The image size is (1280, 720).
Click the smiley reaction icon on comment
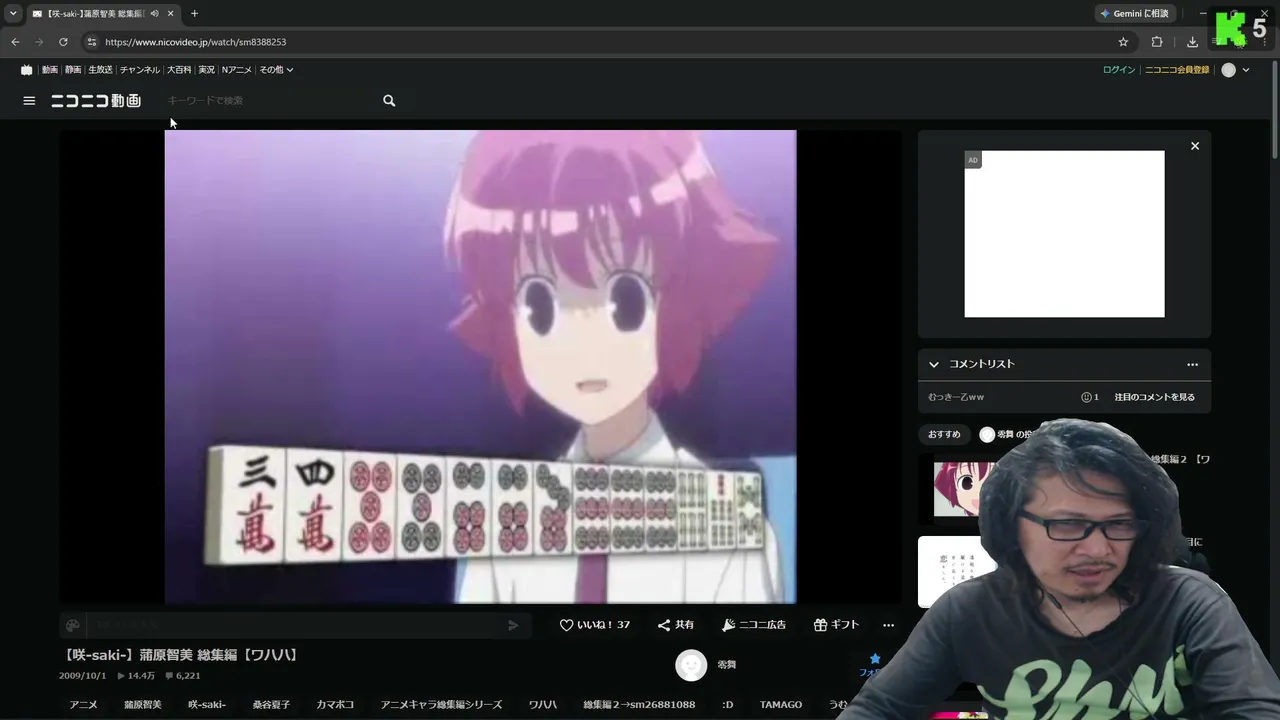click(x=1086, y=397)
